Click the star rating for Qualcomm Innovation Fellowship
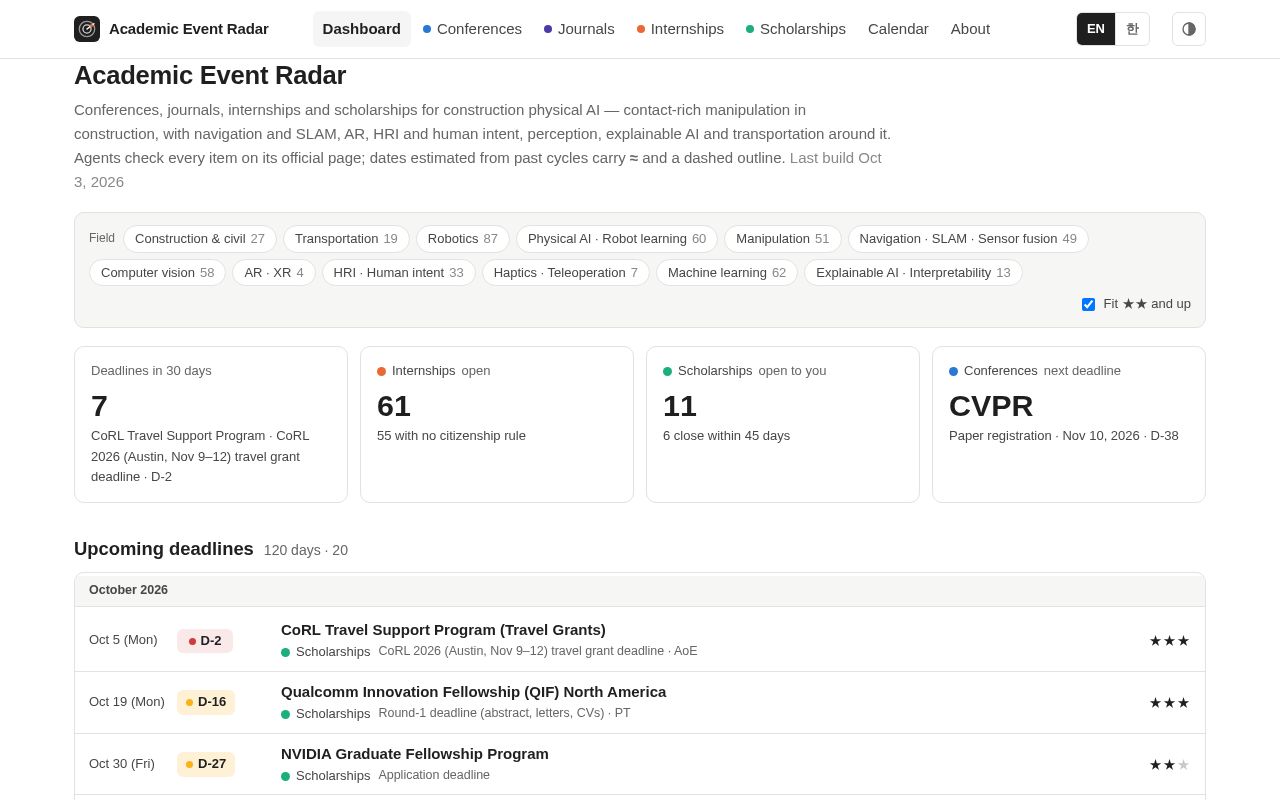Image resolution: width=1280 pixels, height=800 pixels. click(x=1169, y=703)
